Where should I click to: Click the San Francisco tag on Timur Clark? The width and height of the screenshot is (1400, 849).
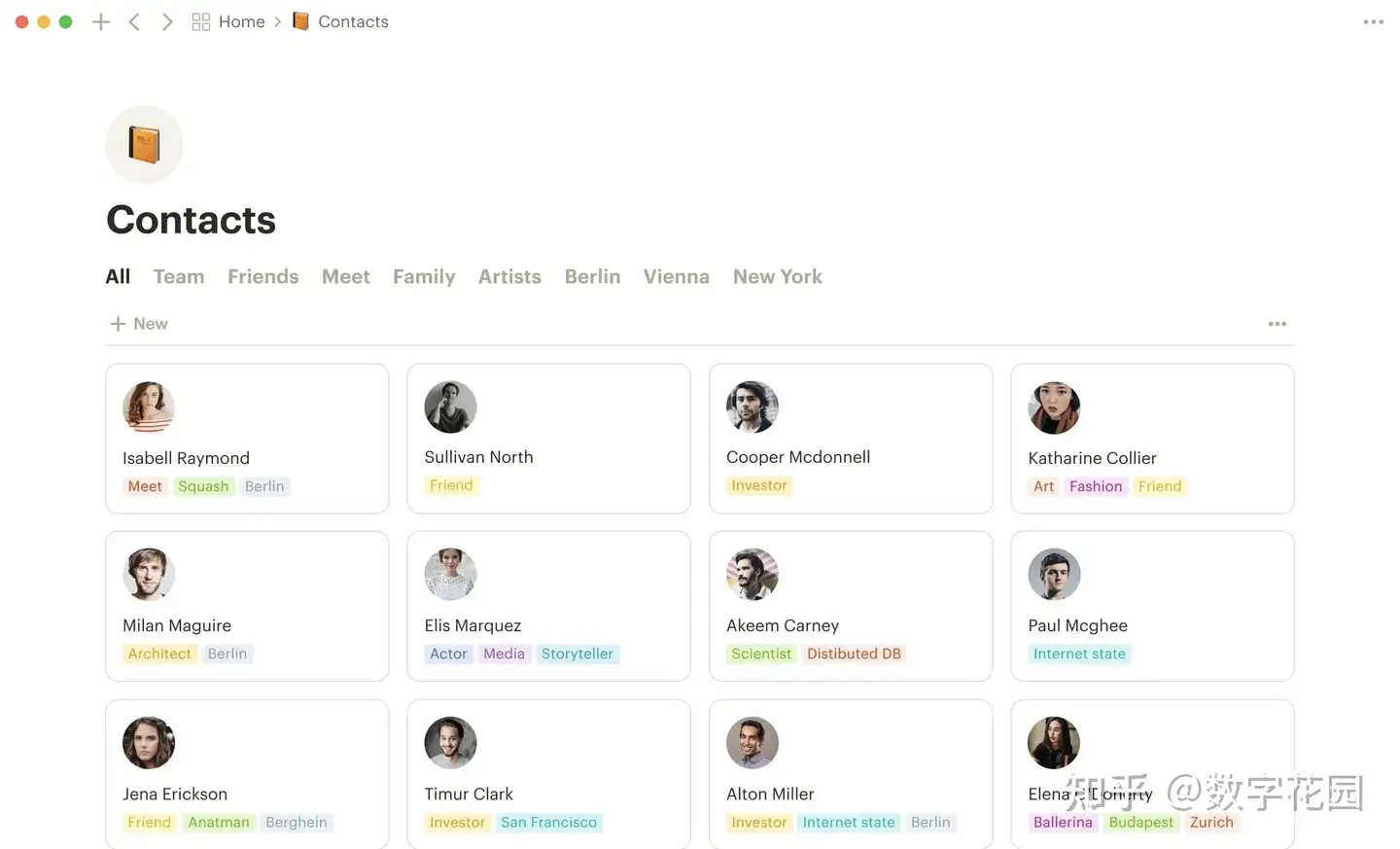coord(548,823)
